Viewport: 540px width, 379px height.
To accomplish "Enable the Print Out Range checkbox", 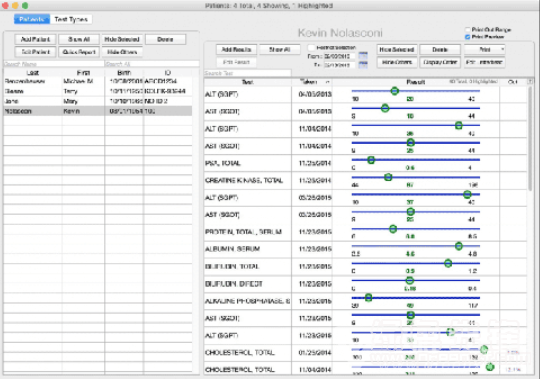I will pyautogui.click(x=468, y=30).
